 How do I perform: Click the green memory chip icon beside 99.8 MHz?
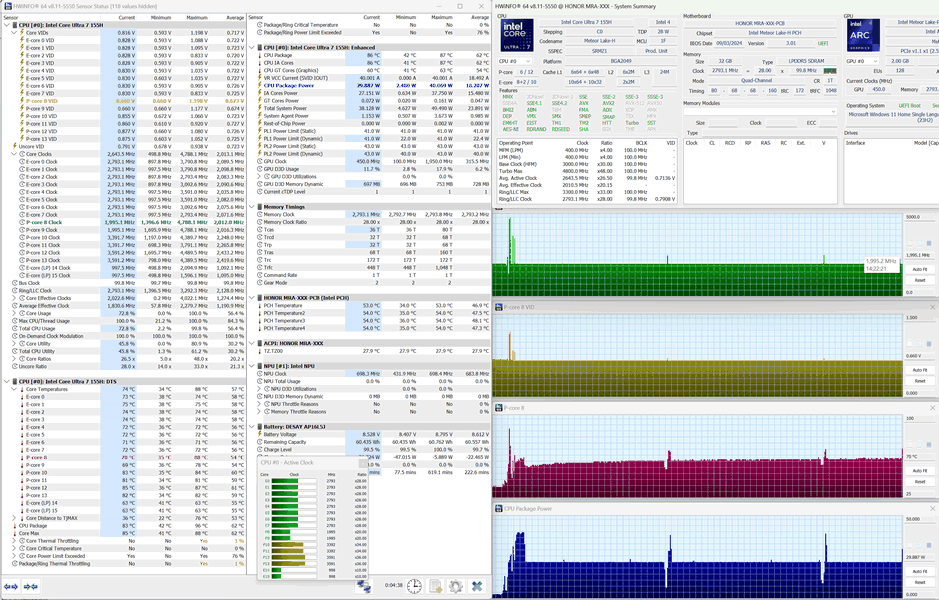click(x=830, y=71)
